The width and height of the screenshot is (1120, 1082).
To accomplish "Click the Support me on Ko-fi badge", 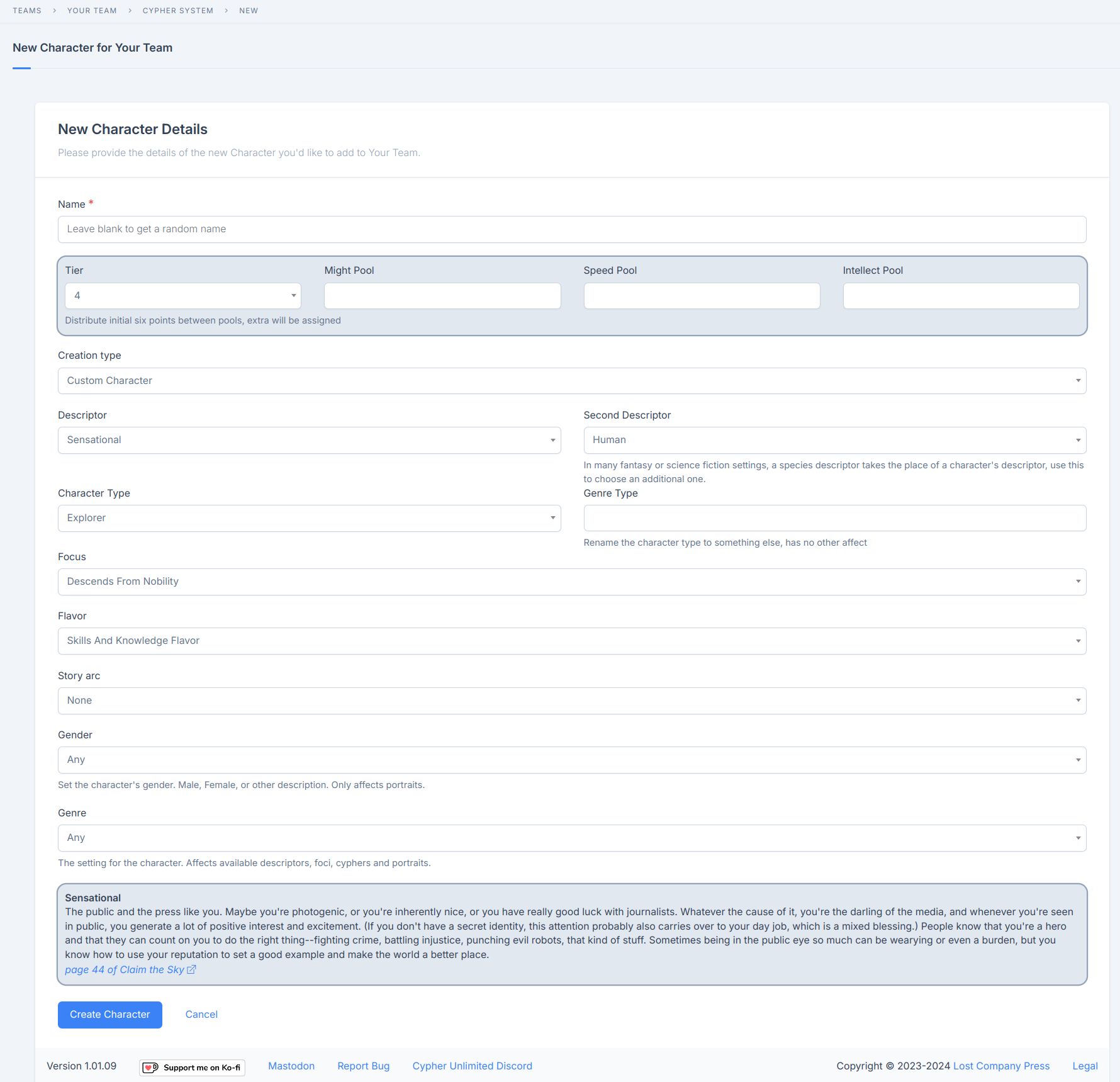I will click(x=192, y=1067).
